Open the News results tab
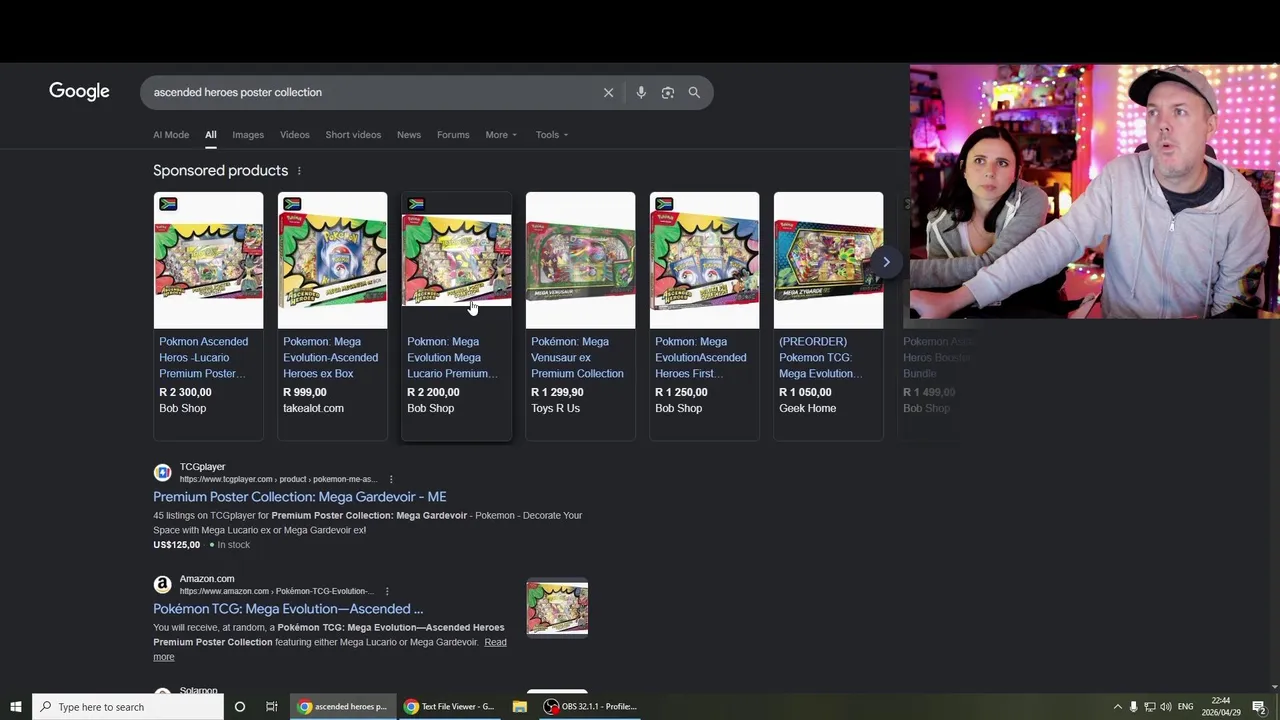The width and height of the screenshot is (1280, 720). pos(408,135)
